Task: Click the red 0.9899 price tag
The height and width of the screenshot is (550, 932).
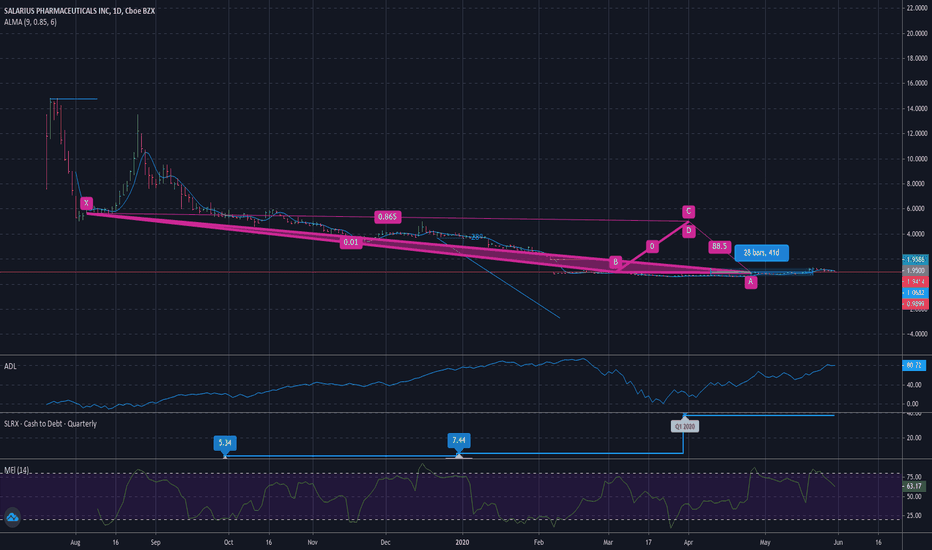Action: [915, 304]
